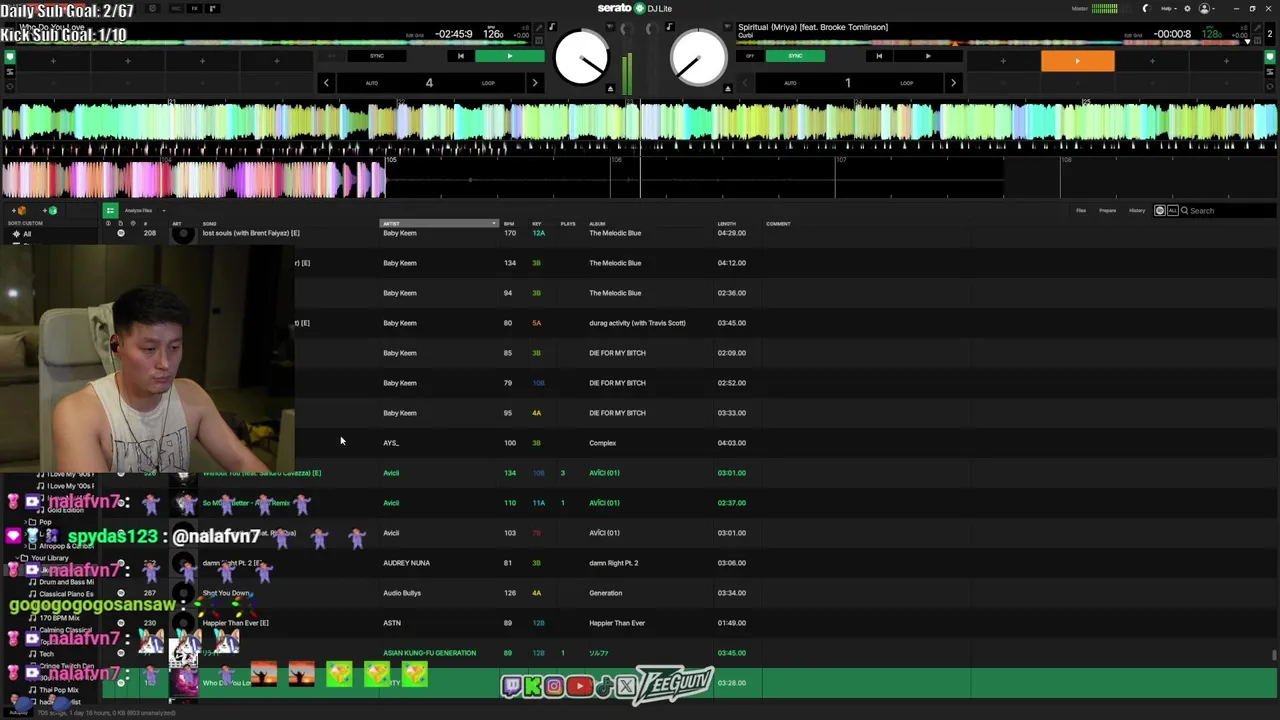The image size is (1280, 720).
Task: Increase the left deck auto loop length
Action: tap(534, 83)
